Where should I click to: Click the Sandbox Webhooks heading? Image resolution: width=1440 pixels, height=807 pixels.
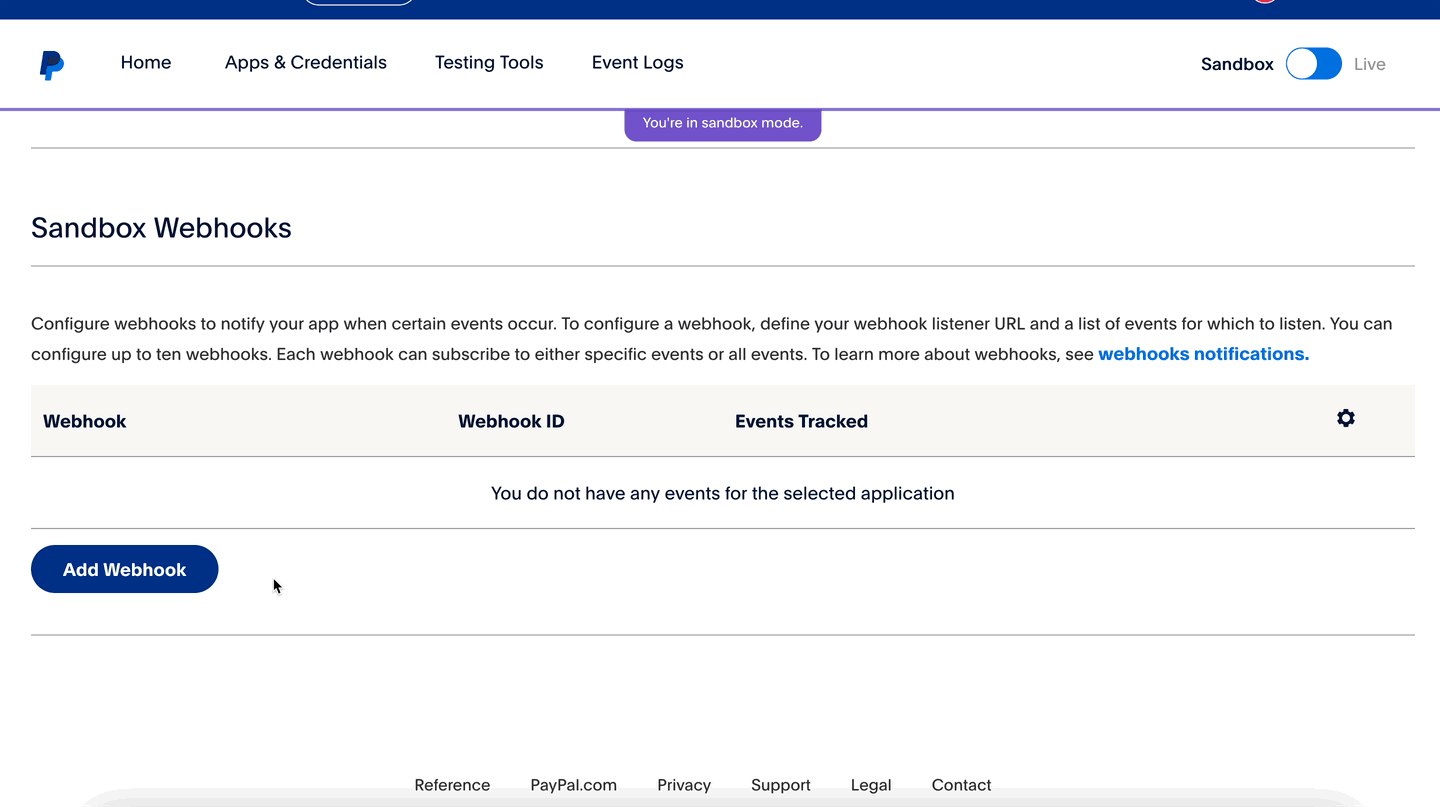pos(161,228)
